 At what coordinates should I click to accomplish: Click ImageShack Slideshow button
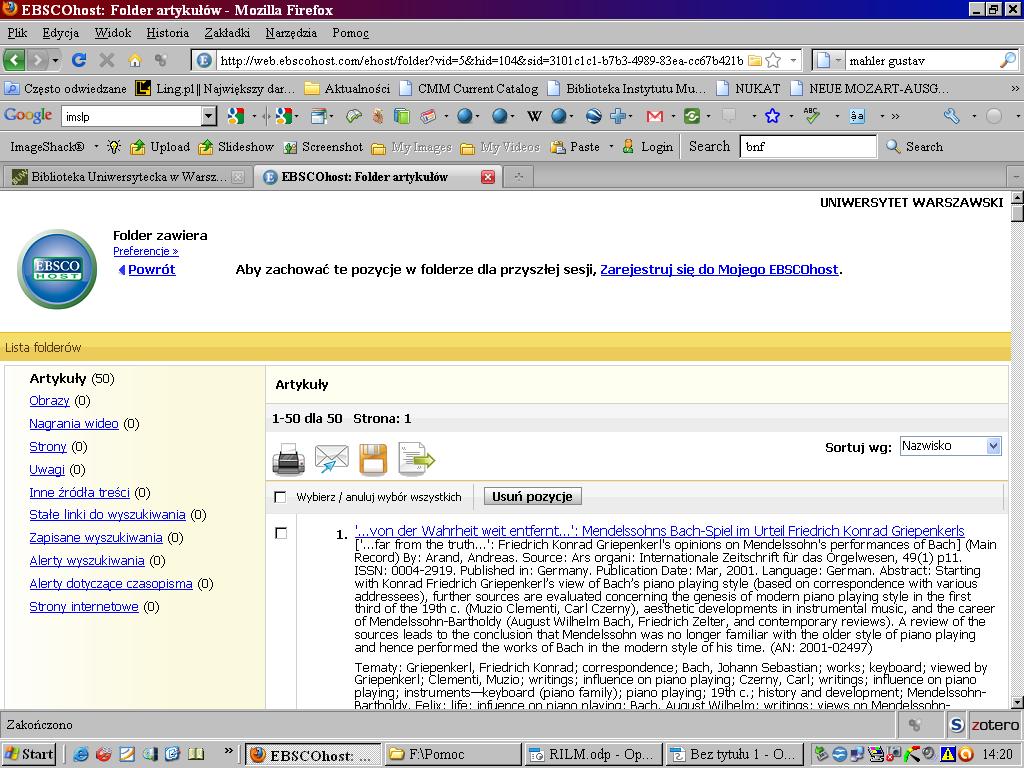(x=236, y=147)
